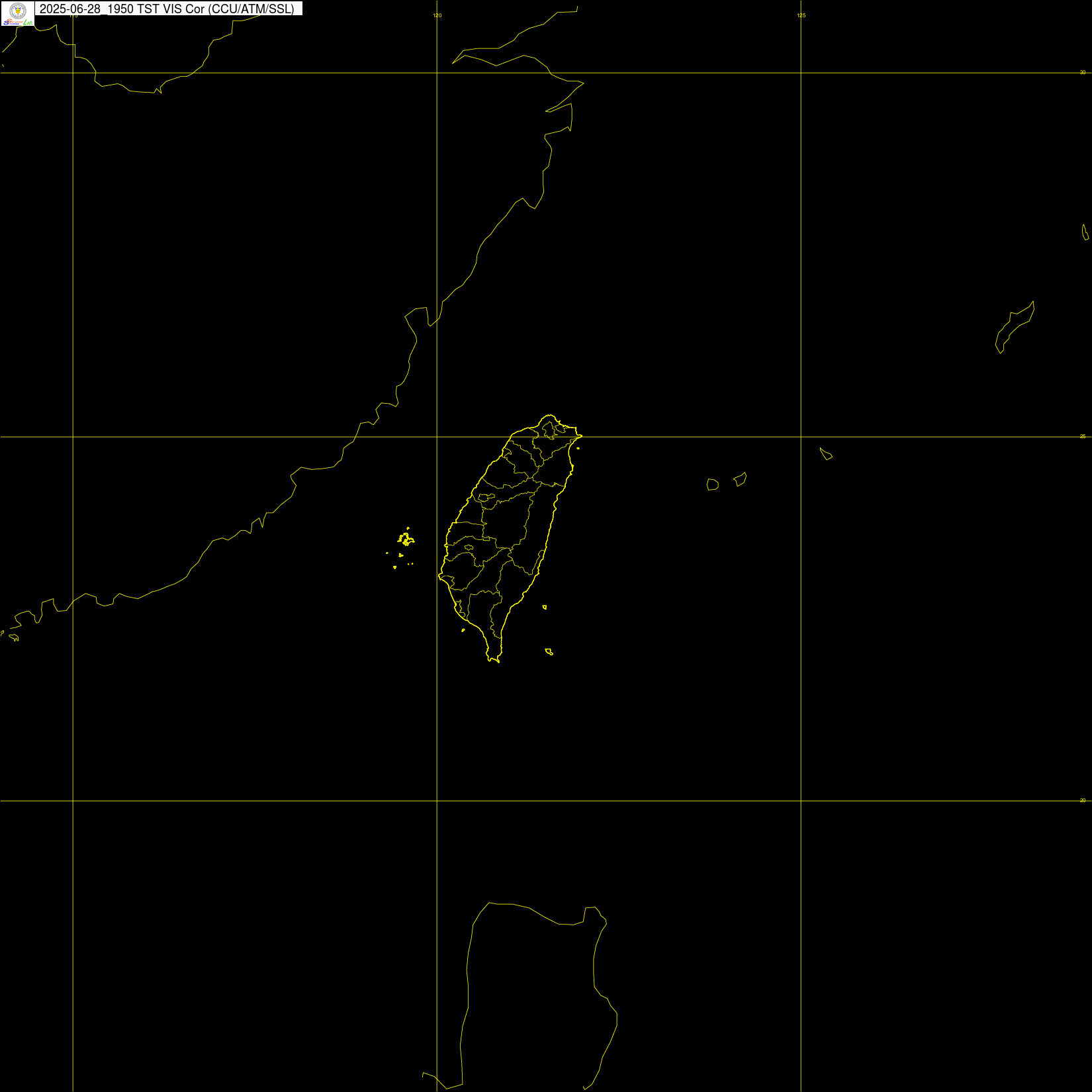Click the 125E and 20N grid intersection
The image size is (1092, 1092).
tap(801, 801)
